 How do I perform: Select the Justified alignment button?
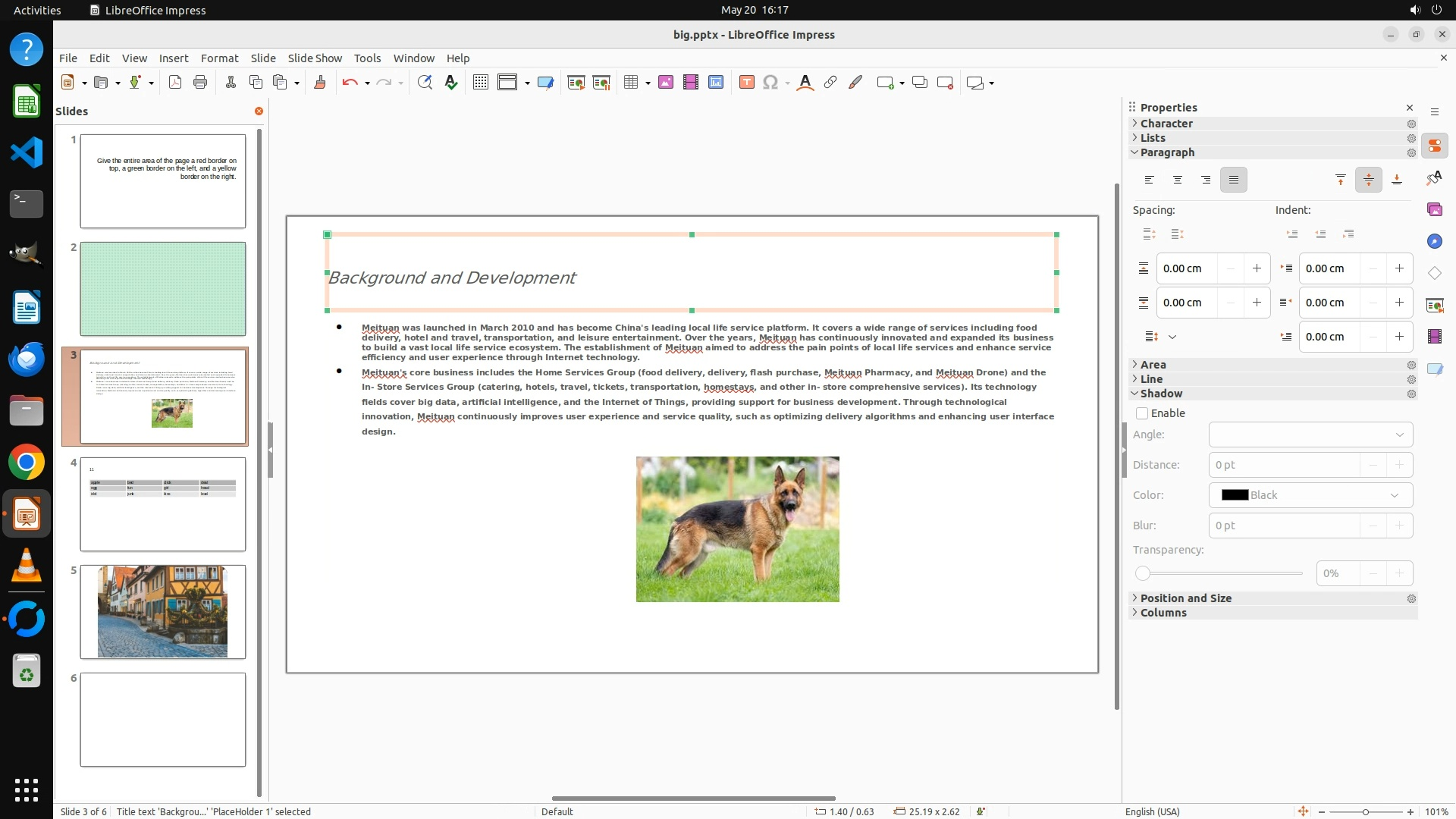tap(1234, 180)
